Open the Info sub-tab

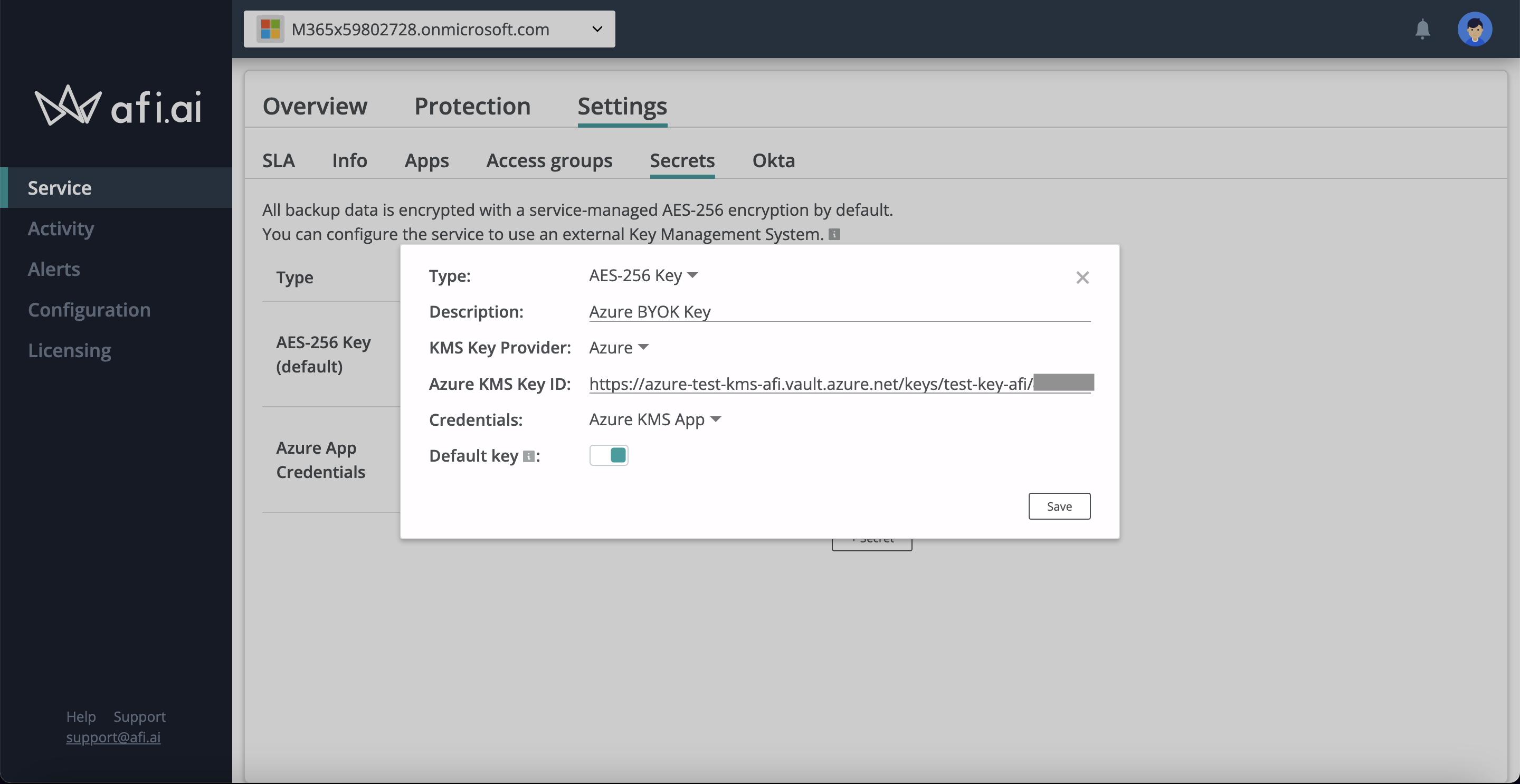point(349,160)
